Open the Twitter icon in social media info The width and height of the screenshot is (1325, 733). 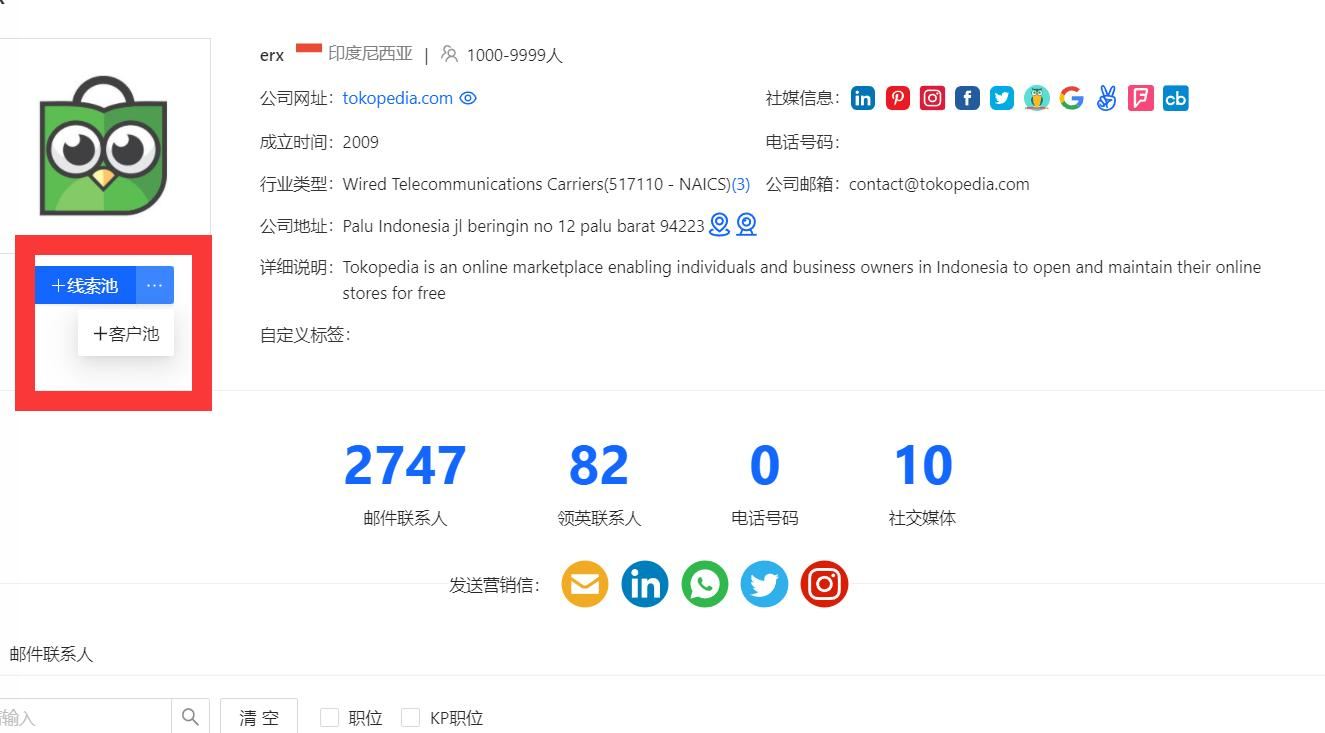point(1002,98)
